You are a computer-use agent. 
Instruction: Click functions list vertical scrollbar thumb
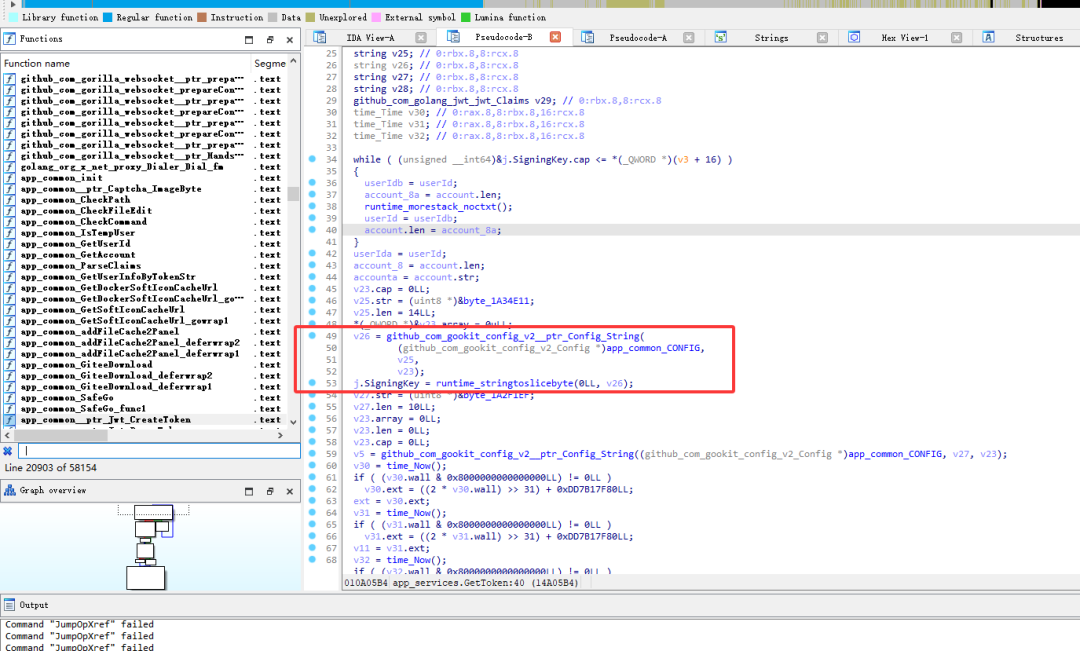(x=293, y=194)
